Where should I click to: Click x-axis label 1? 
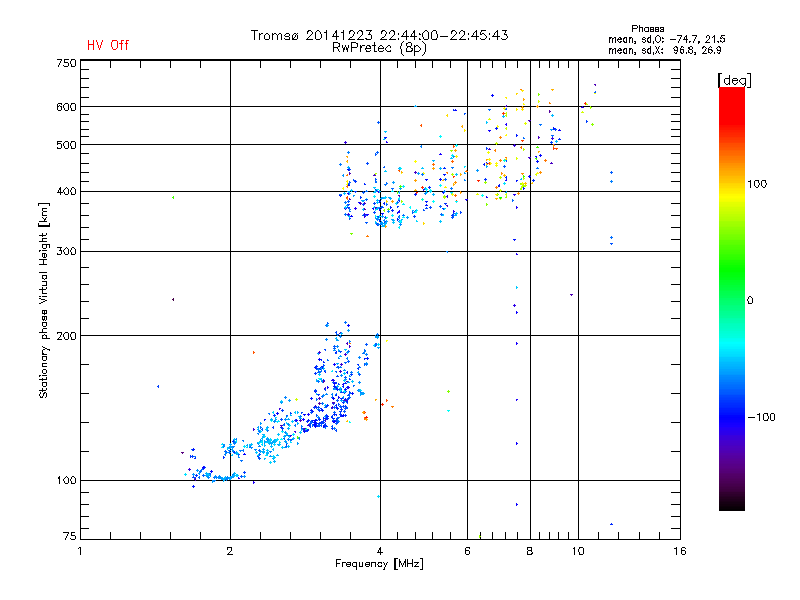80,551
